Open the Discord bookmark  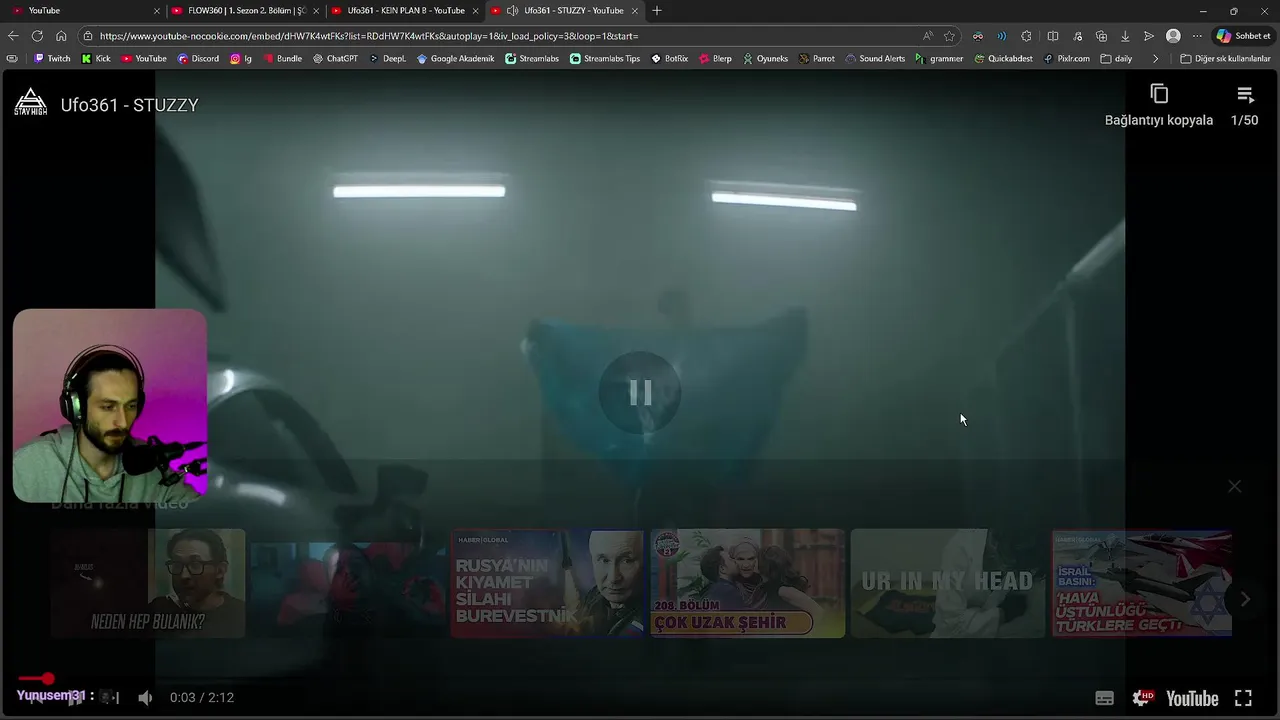[198, 58]
